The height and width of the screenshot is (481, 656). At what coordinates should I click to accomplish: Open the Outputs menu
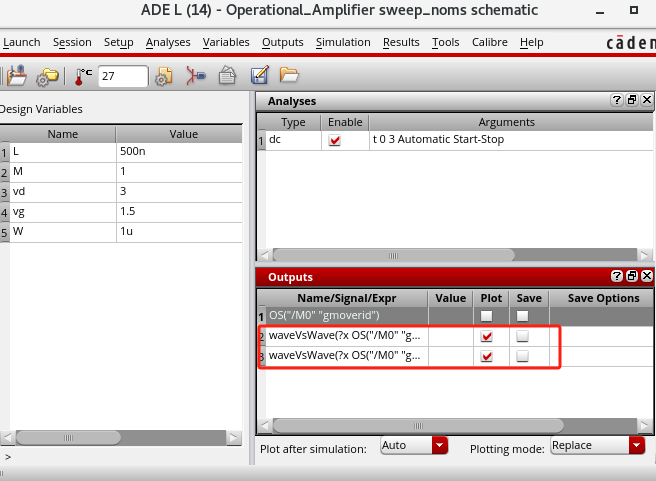pos(282,42)
